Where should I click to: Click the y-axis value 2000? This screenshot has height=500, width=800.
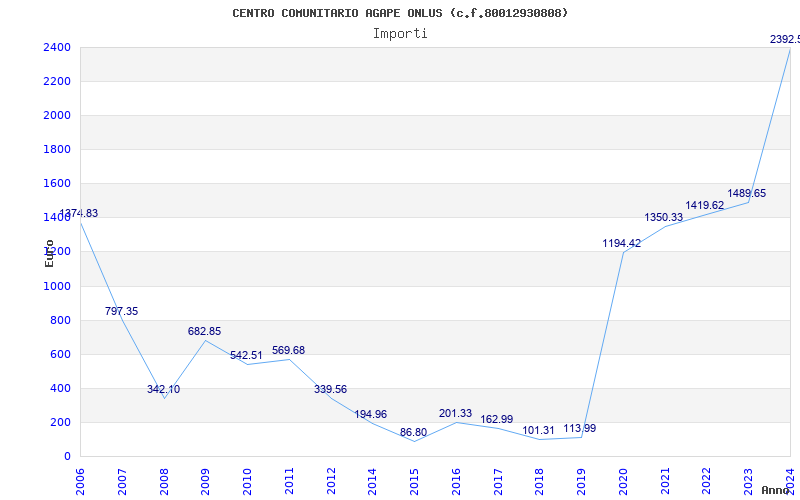(x=57, y=115)
